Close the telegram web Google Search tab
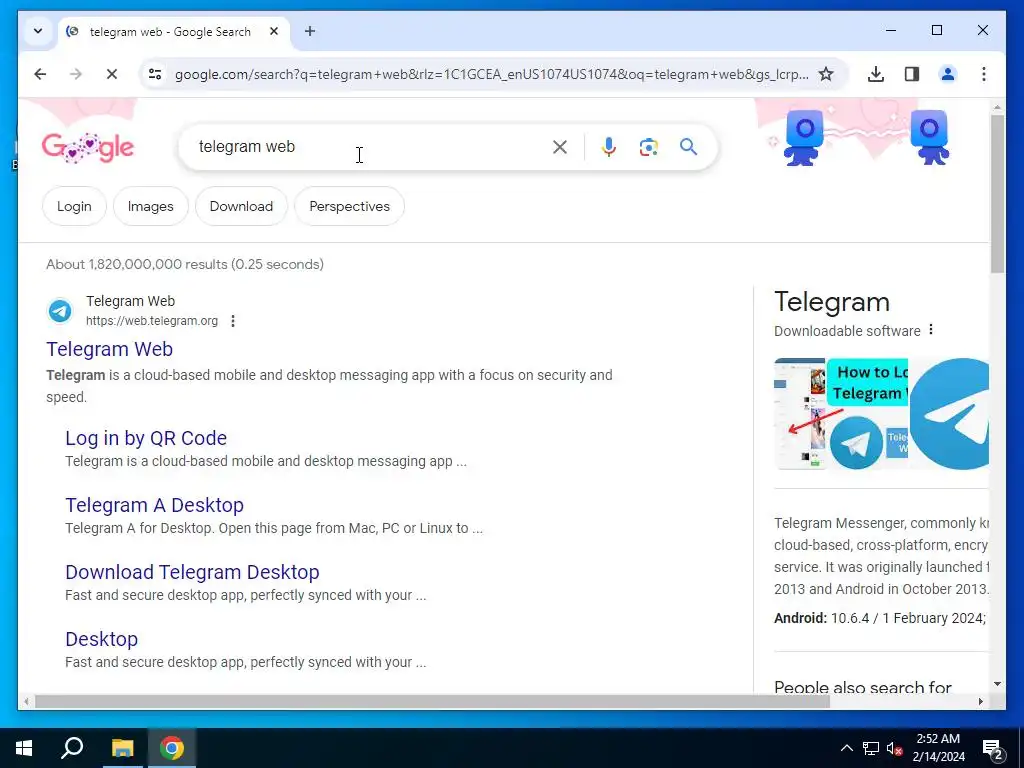This screenshot has height=768, width=1024. click(274, 31)
